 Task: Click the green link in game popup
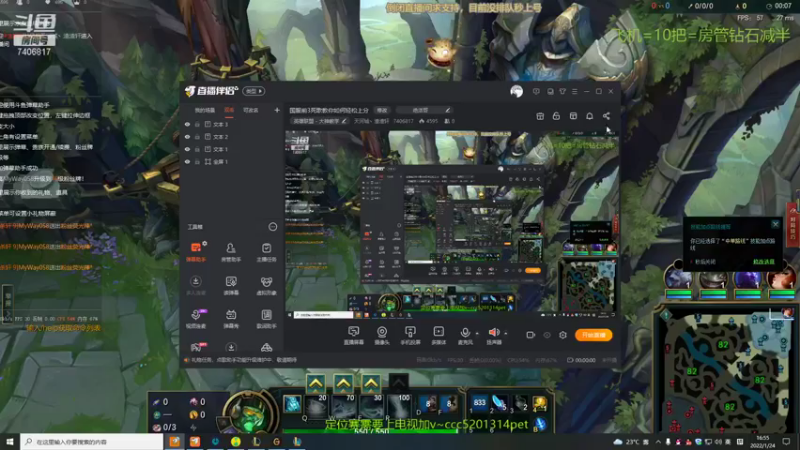coord(764,262)
